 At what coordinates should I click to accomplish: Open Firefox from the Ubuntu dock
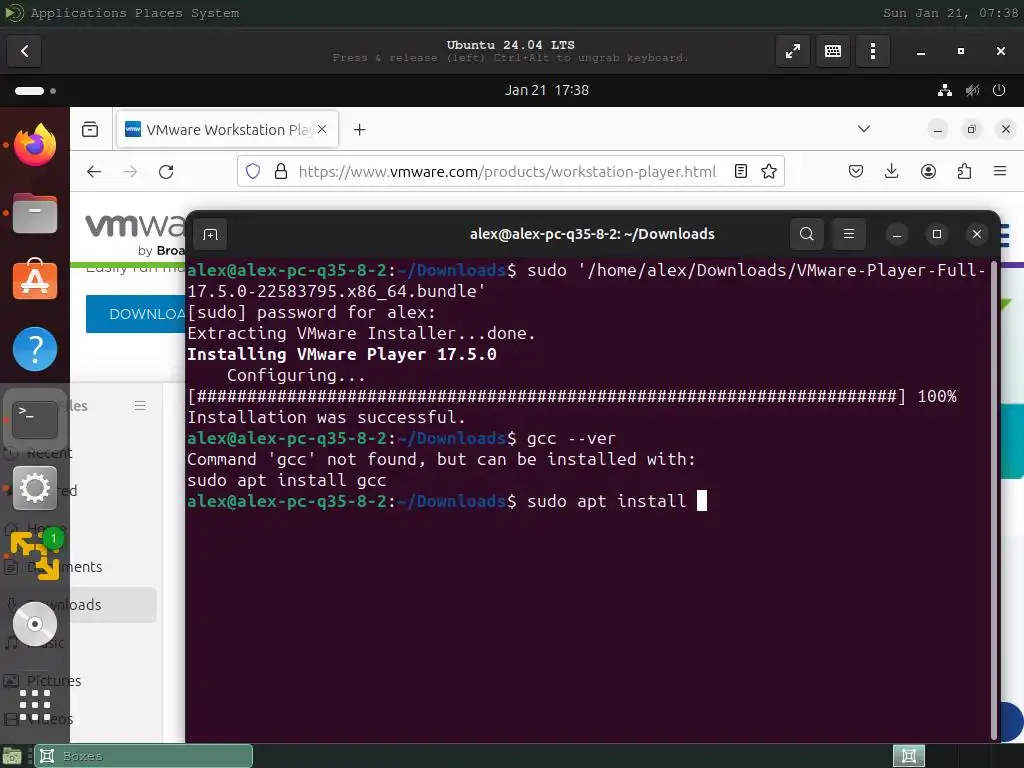pyautogui.click(x=35, y=145)
